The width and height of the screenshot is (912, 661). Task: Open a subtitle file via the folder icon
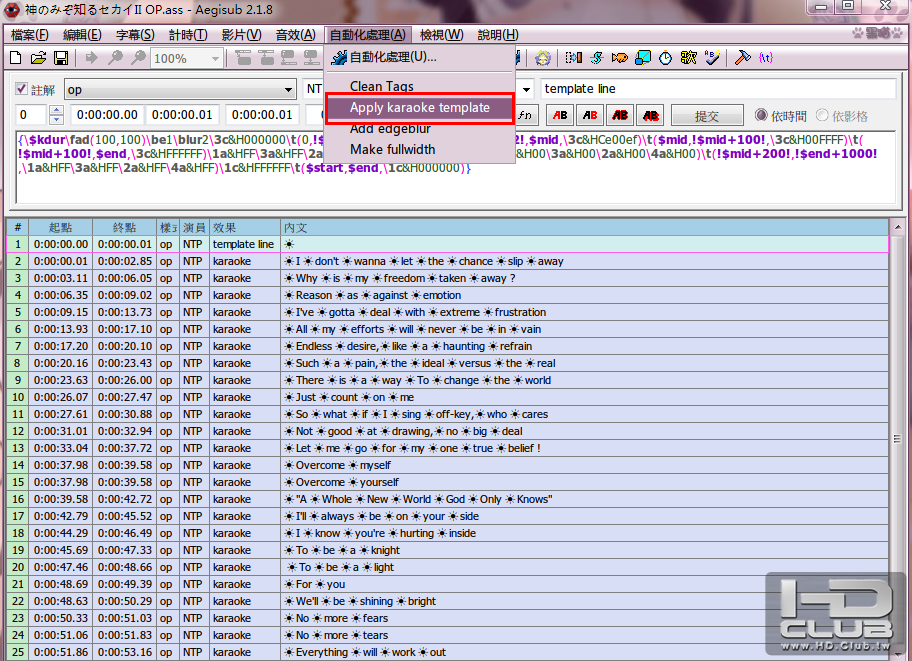38,58
